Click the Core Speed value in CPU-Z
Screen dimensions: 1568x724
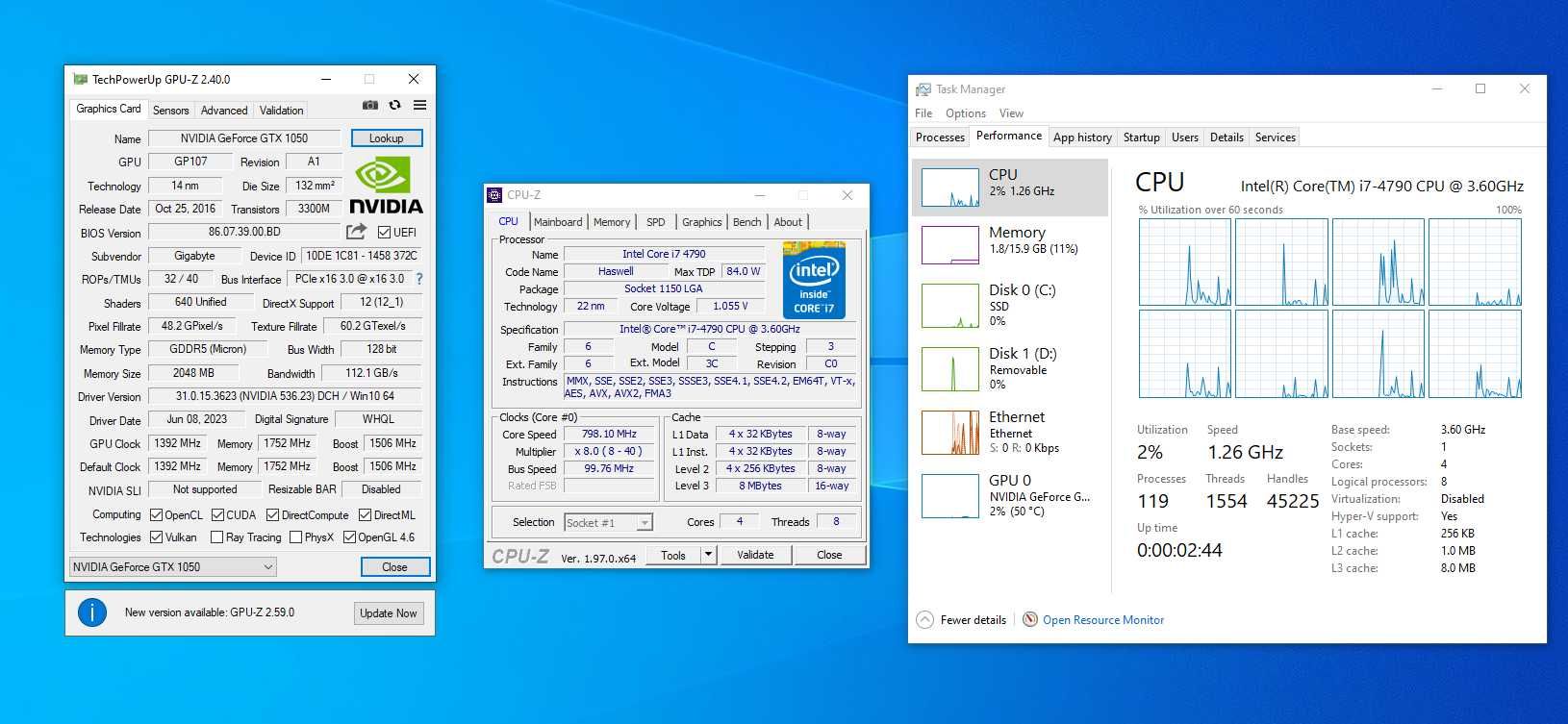[x=609, y=434]
